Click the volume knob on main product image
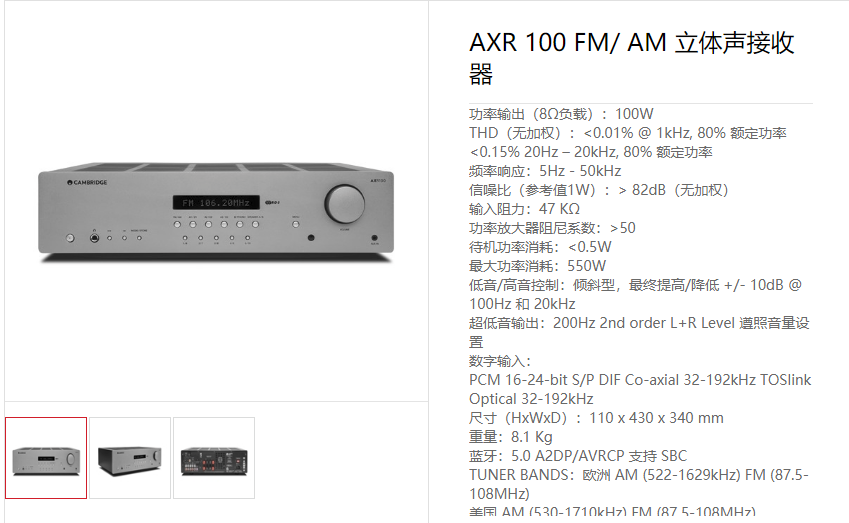 (344, 204)
